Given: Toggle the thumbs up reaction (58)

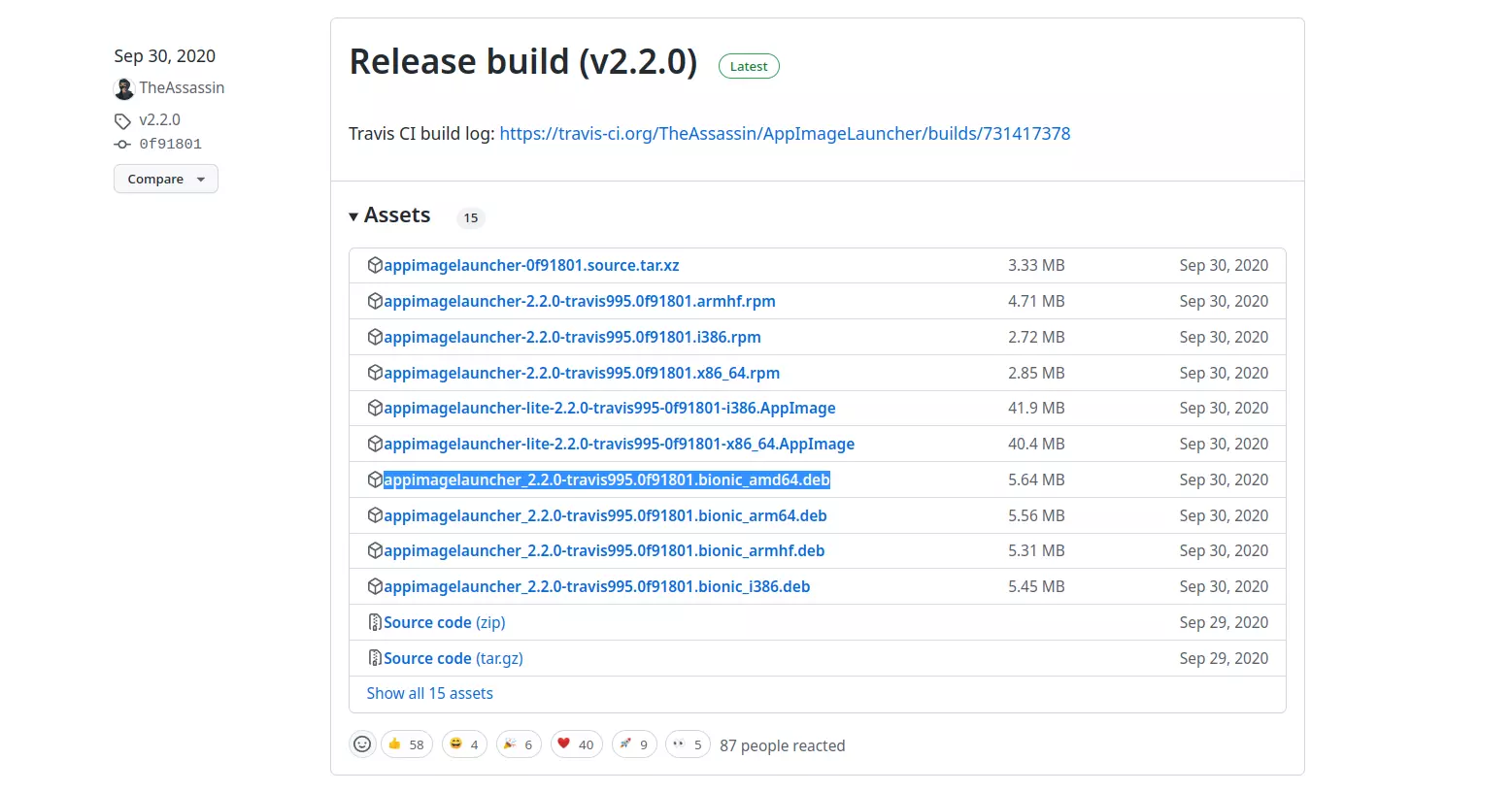Looking at the screenshot, I should pyautogui.click(x=407, y=744).
